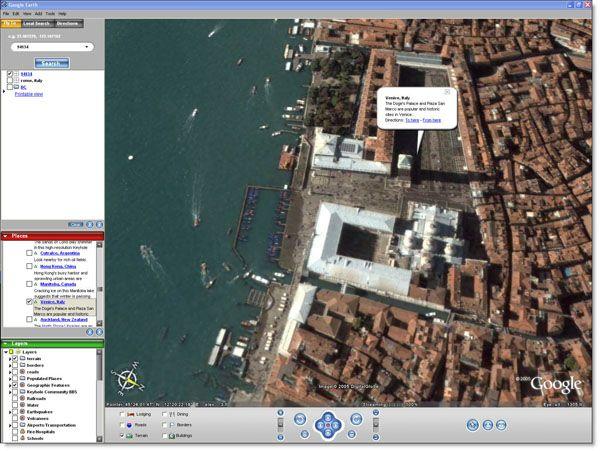Click the Lodging bed icon
Image resolution: width=600 pixels, height=451 pixels.
(x=130, y=414)
